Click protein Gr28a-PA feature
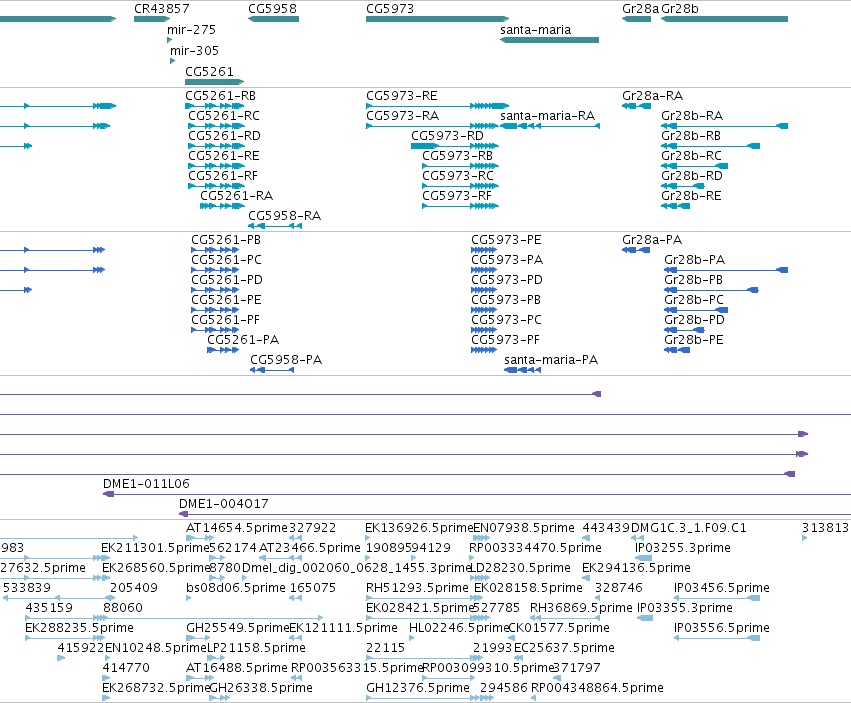Screen dimensions: 851x703 (636, 250)
